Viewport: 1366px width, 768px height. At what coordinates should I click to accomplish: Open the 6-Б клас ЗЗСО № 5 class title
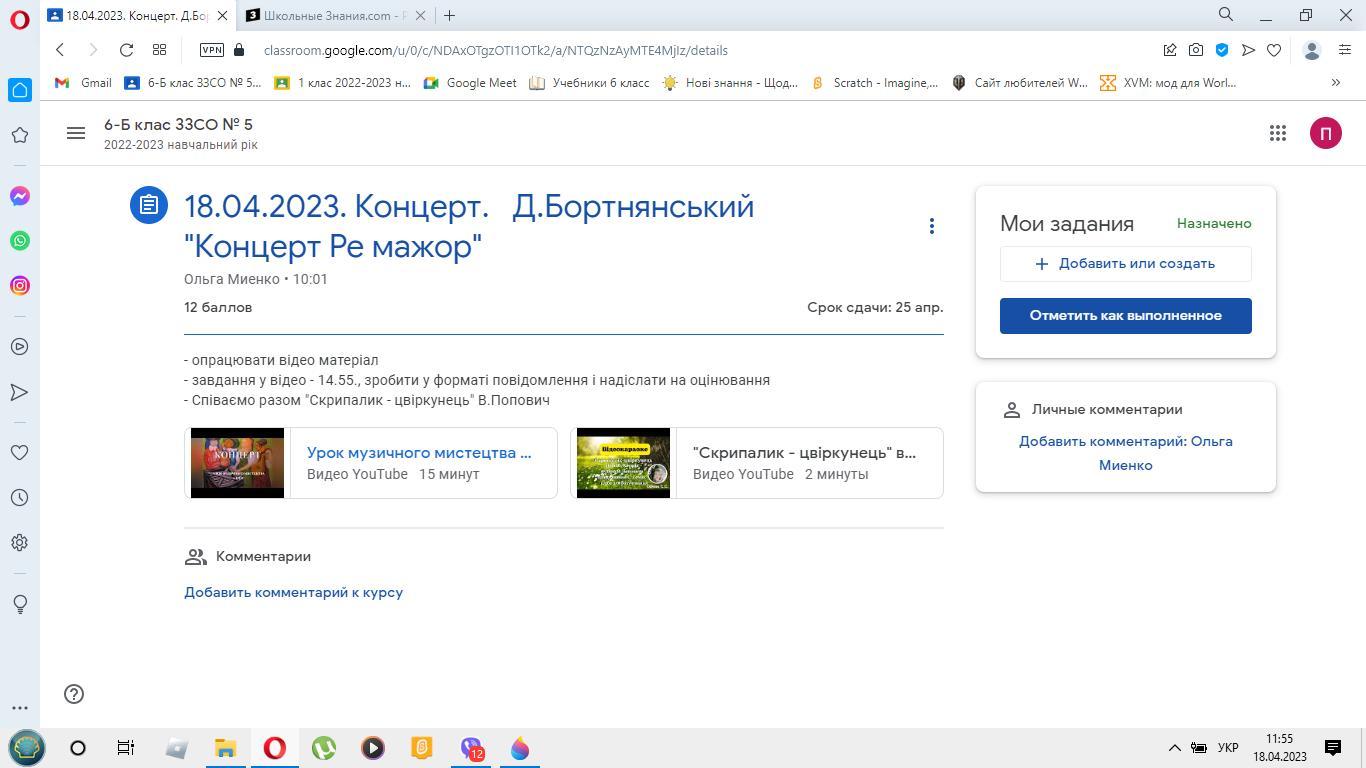click(178, 125)
